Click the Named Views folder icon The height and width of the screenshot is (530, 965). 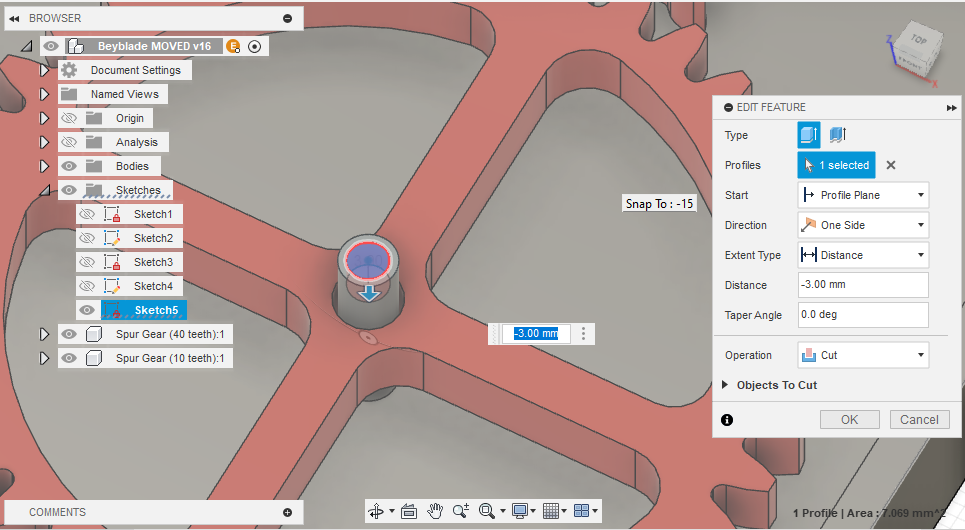click(x=69, y=94)
